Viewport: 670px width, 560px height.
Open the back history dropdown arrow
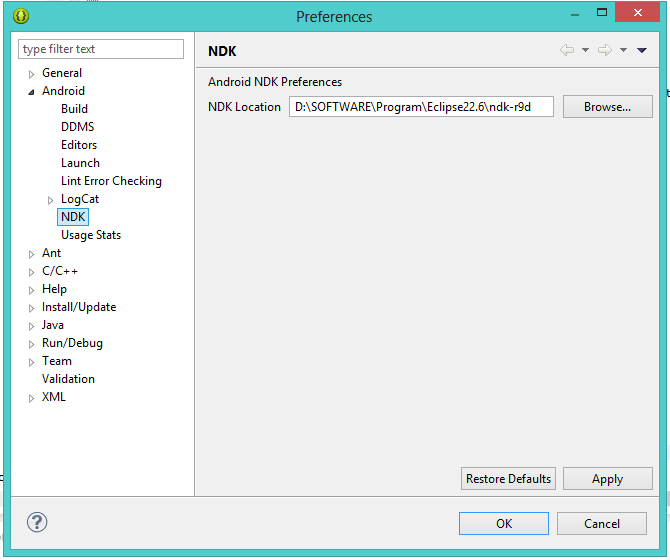(585, 50)
